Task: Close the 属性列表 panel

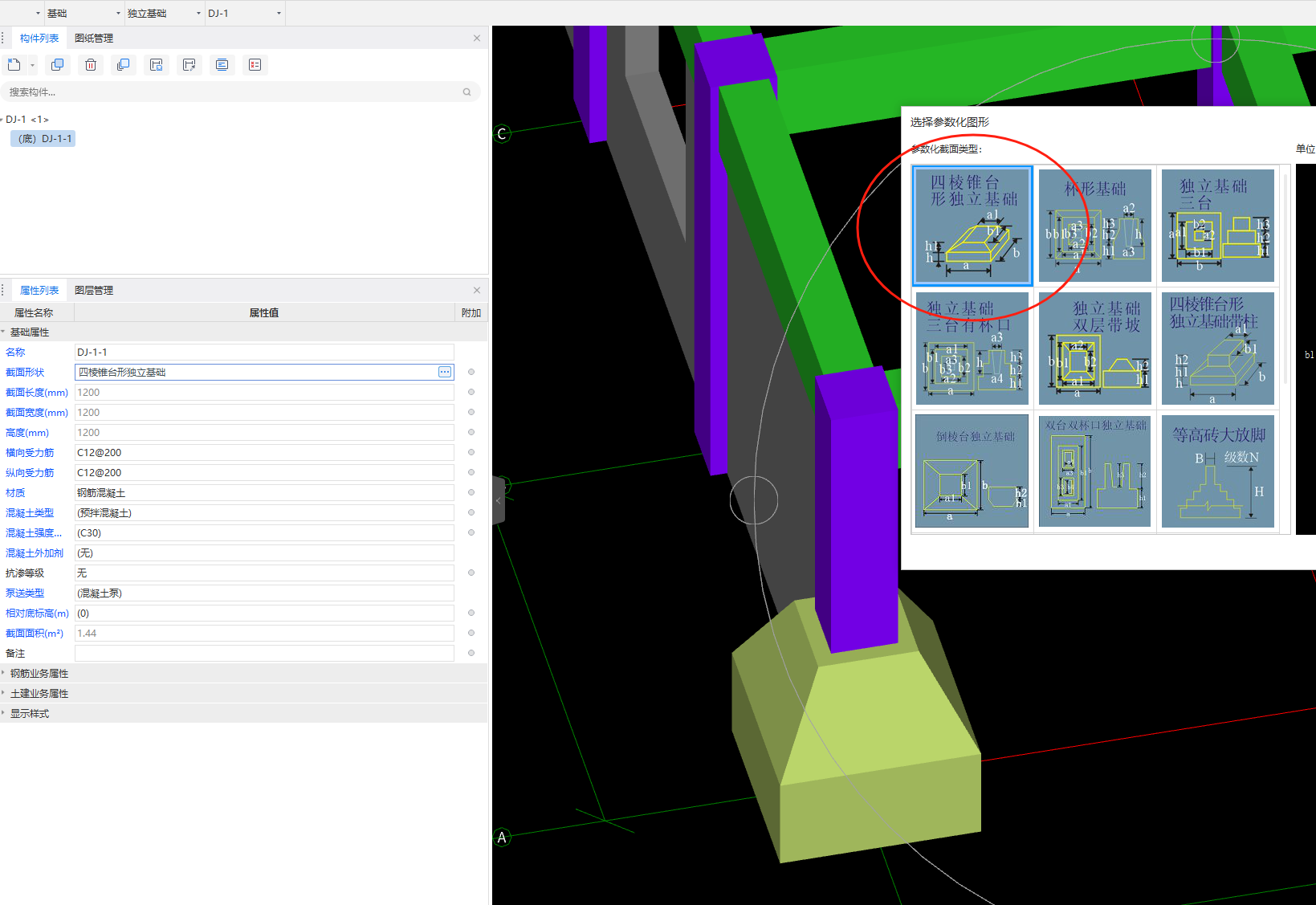Action: point(477,291)
